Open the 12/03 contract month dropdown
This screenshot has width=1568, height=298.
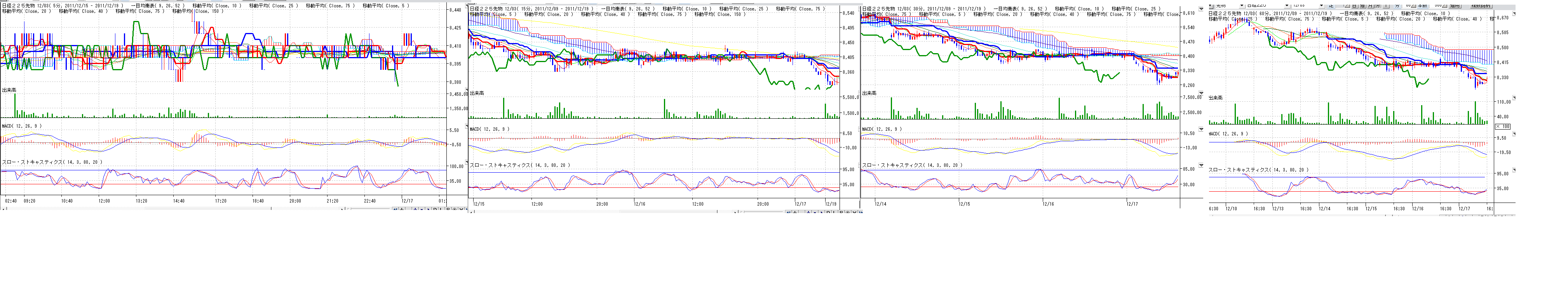1321,5
